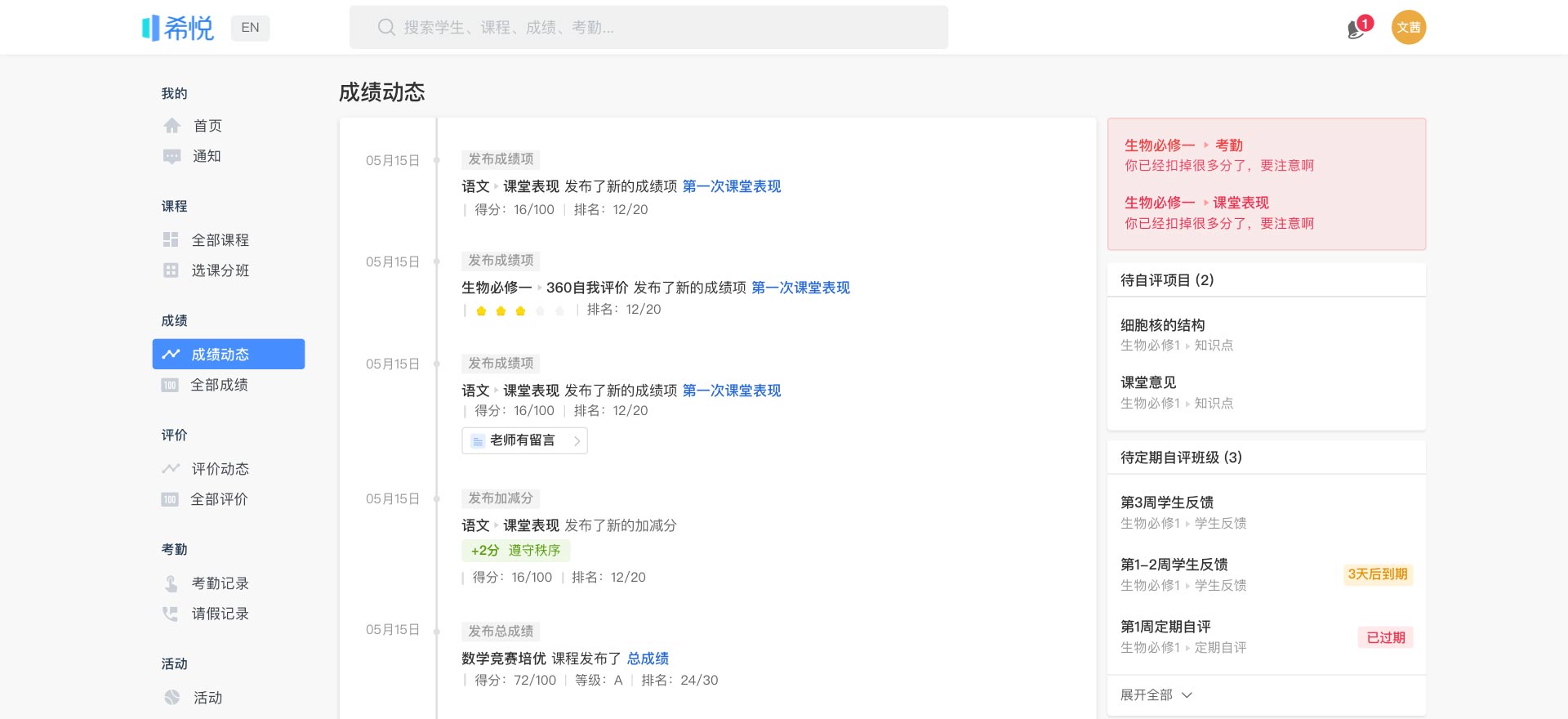The height and width of the screenshot is (719, 1568).
Task: Click the 考勤记录 sidebar icon
Action: coord(171,583)
